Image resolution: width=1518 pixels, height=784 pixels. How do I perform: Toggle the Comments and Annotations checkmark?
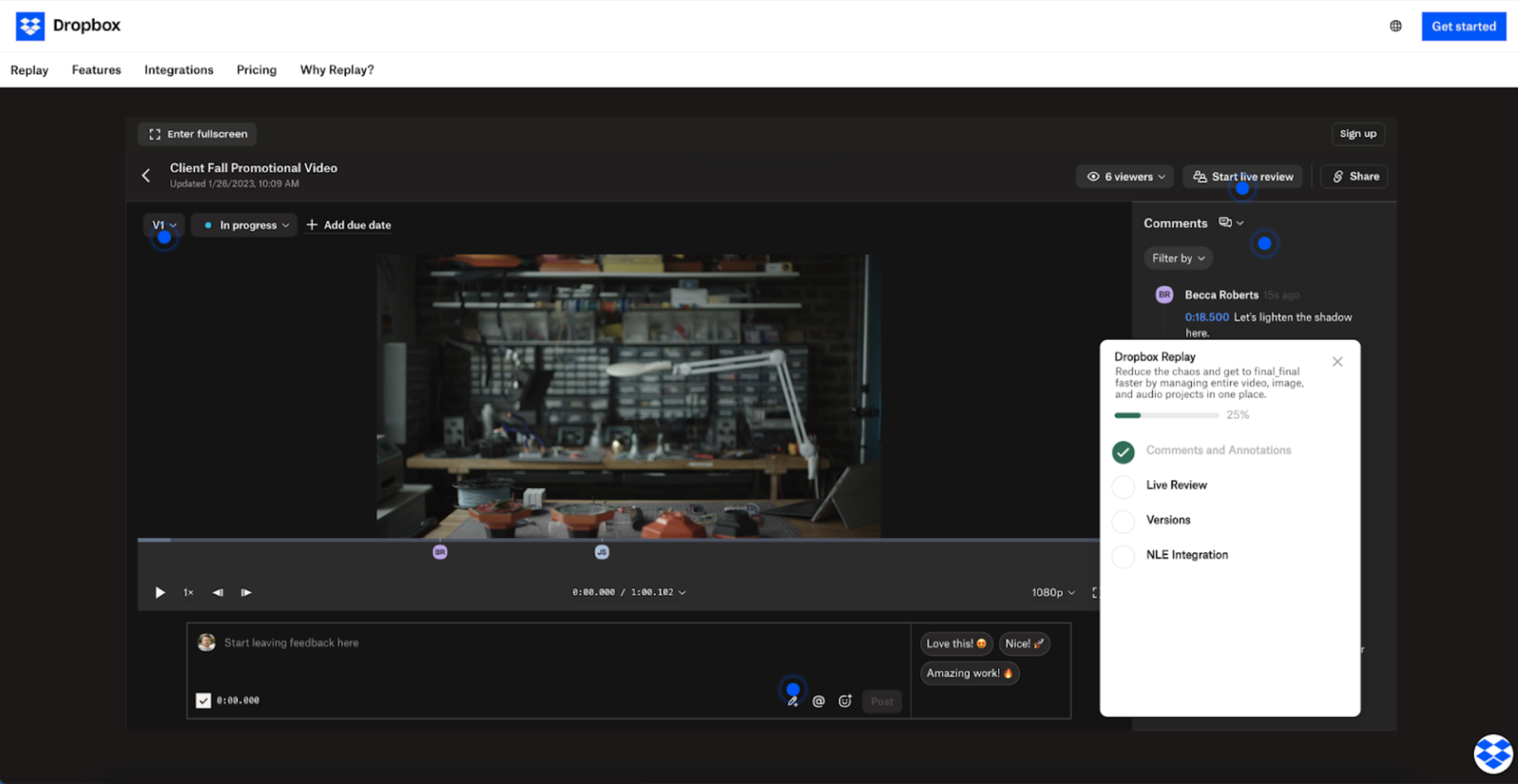pyautogui.click(x=1123, y=452)
